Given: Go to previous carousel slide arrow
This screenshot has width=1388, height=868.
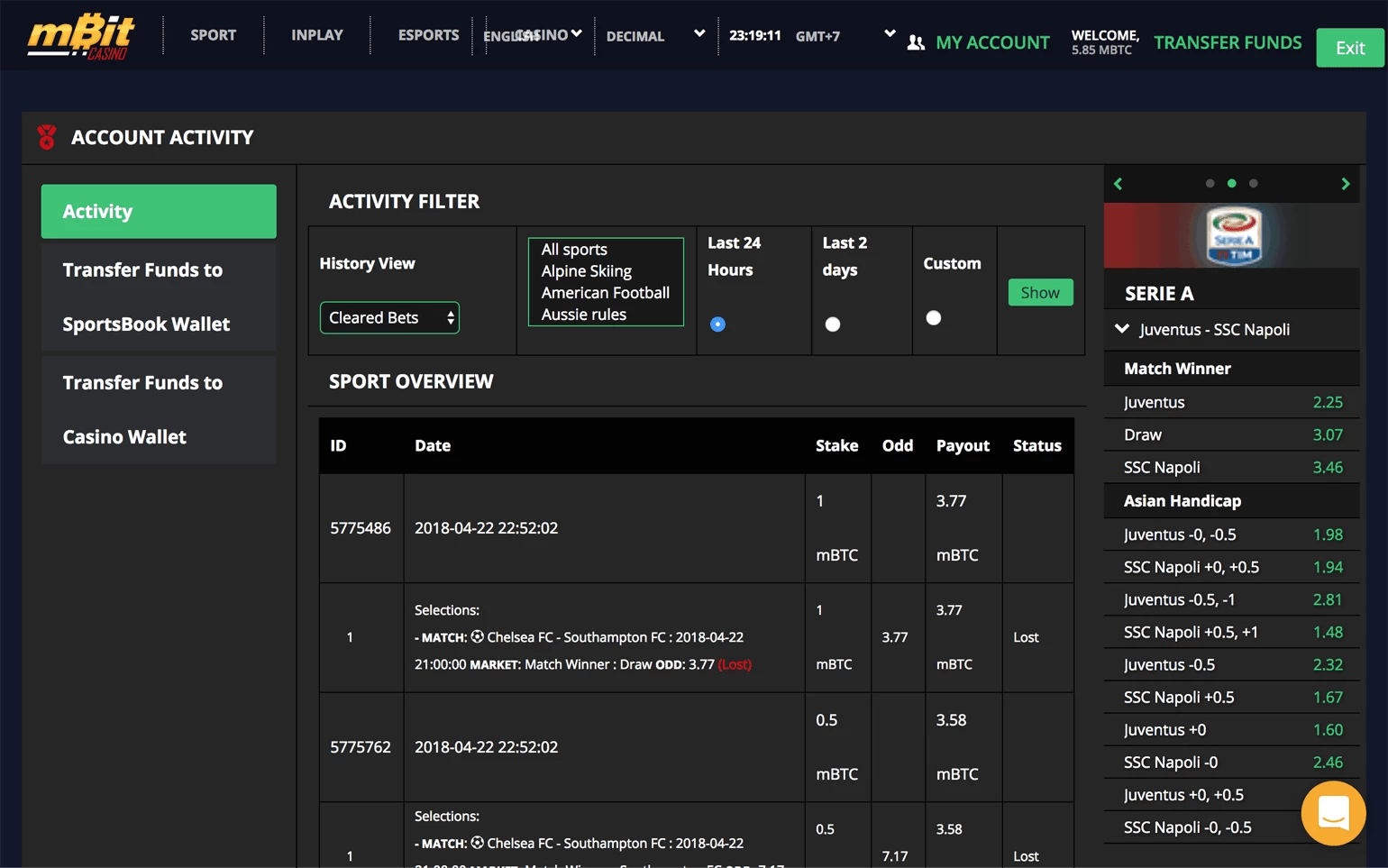Looking at the screenshot, I should point(1118,184).
